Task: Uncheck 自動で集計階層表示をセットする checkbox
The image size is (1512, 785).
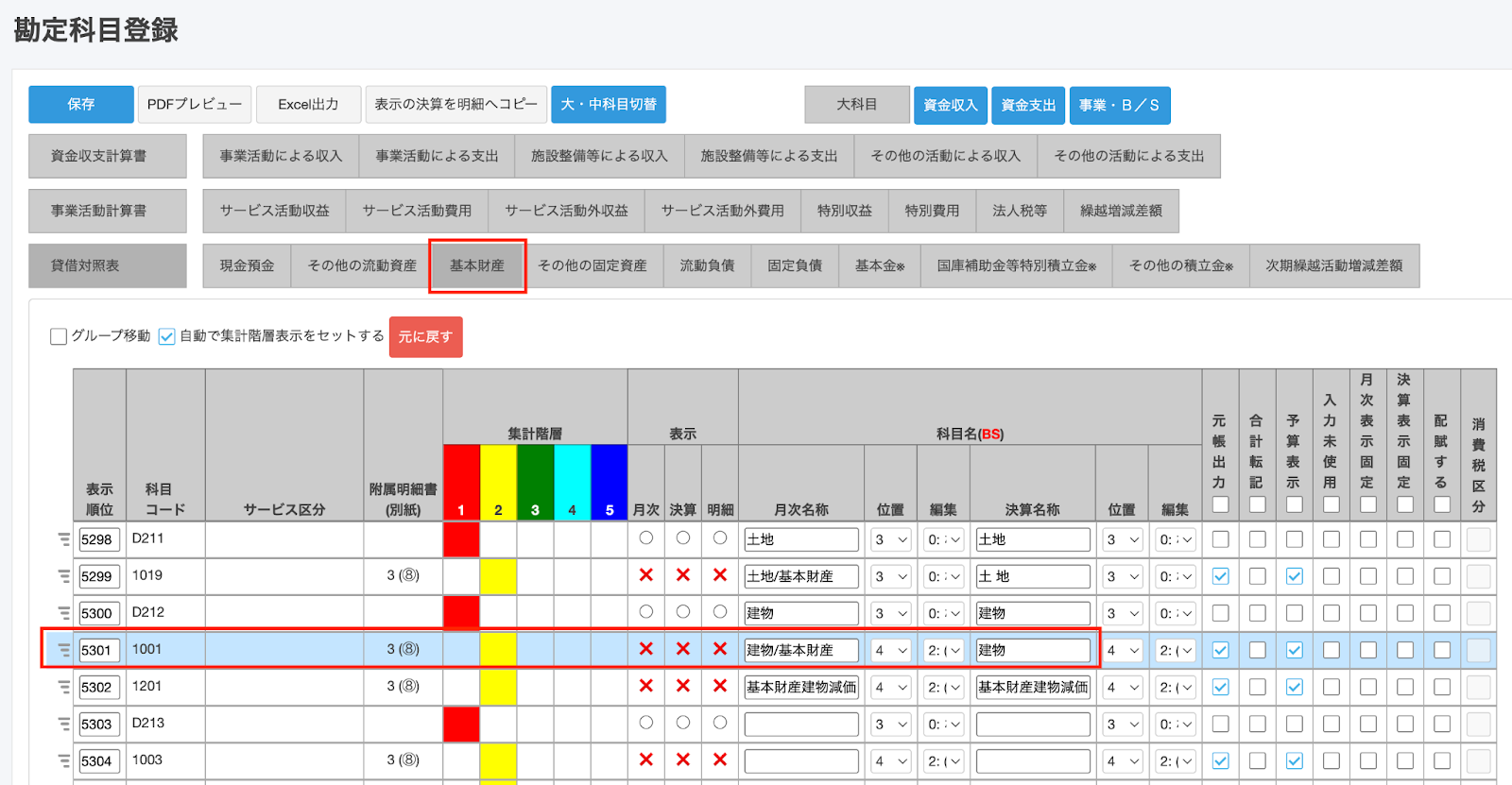Action: pyautogui.click(x=167, y=336)
